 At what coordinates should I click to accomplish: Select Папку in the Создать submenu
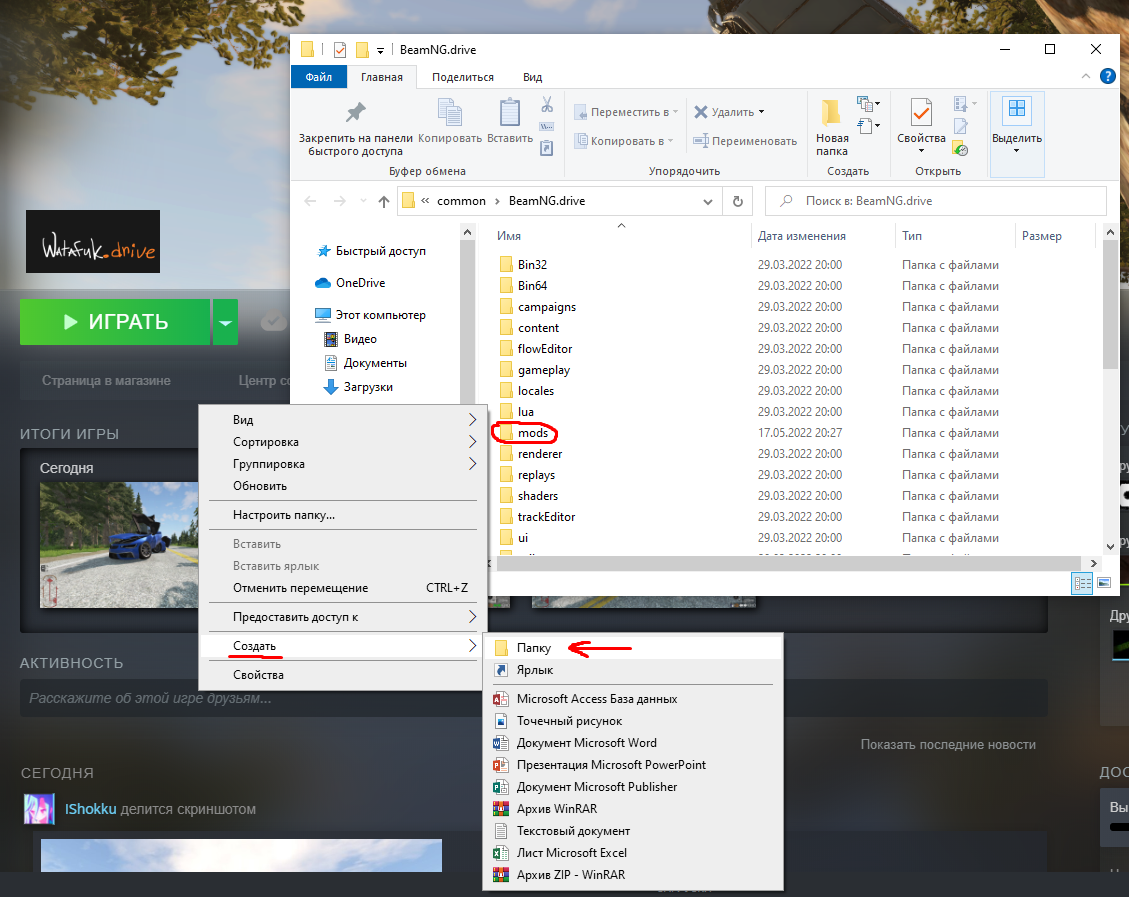(x=632, y=648)
